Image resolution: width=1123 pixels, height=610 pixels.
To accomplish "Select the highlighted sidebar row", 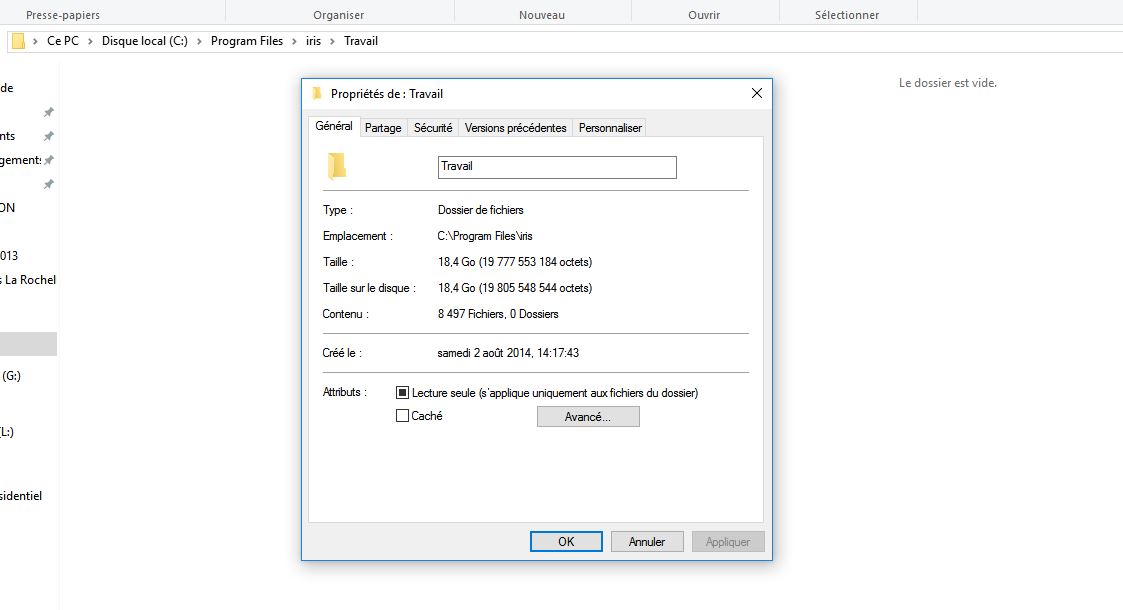I will pos(29,344).
